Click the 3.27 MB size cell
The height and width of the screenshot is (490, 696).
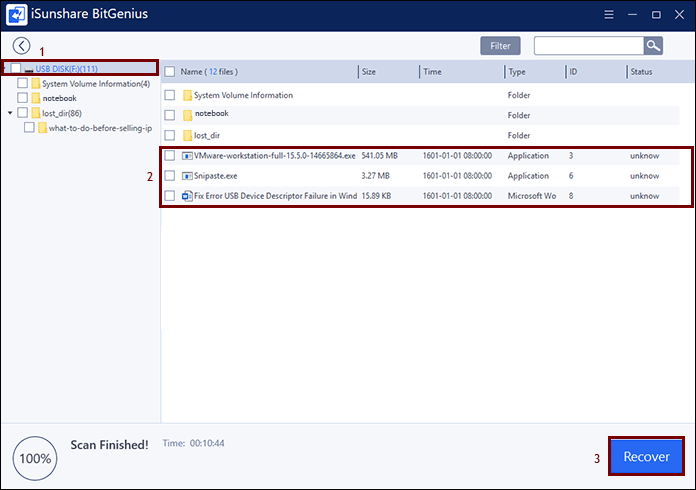click(376, 176)
